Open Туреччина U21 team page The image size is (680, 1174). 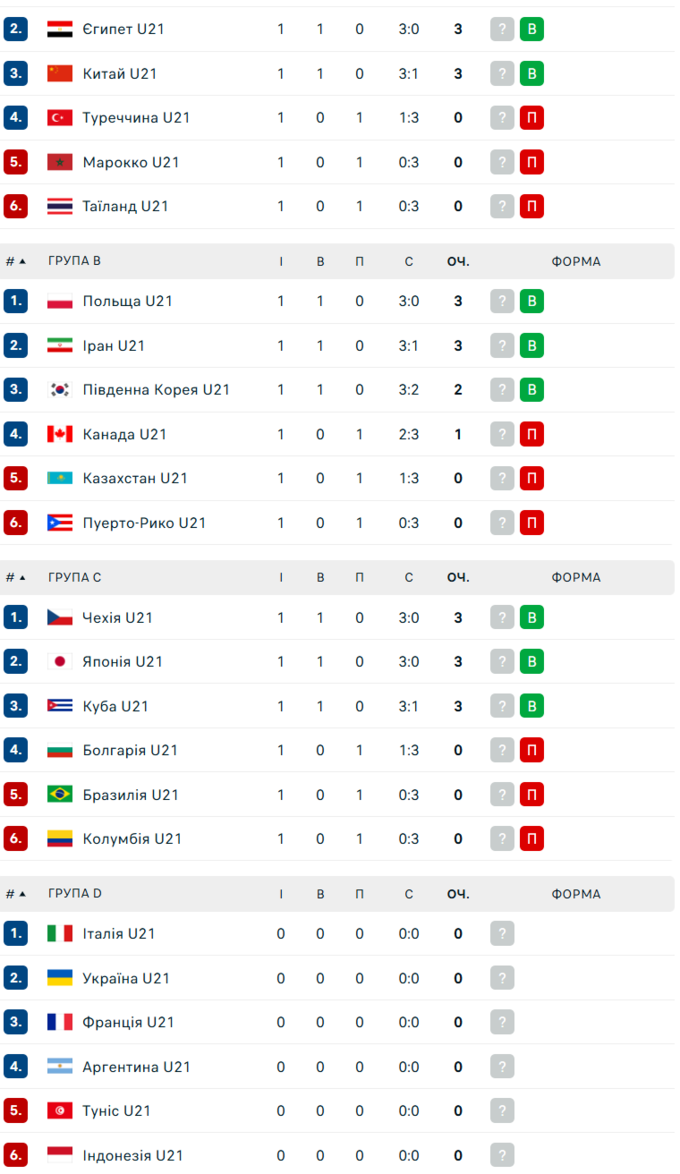pyautogui.click(x=136, y=118)
